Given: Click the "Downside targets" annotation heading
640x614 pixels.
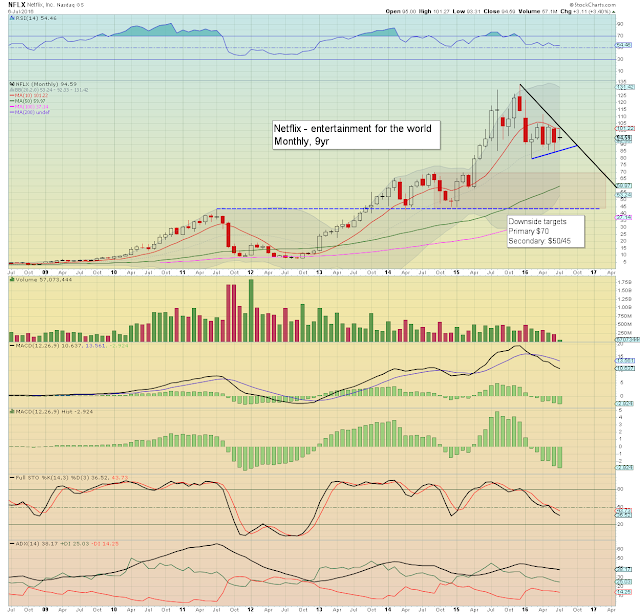Looking at the screenshot, I should click(x=537, y=221).
